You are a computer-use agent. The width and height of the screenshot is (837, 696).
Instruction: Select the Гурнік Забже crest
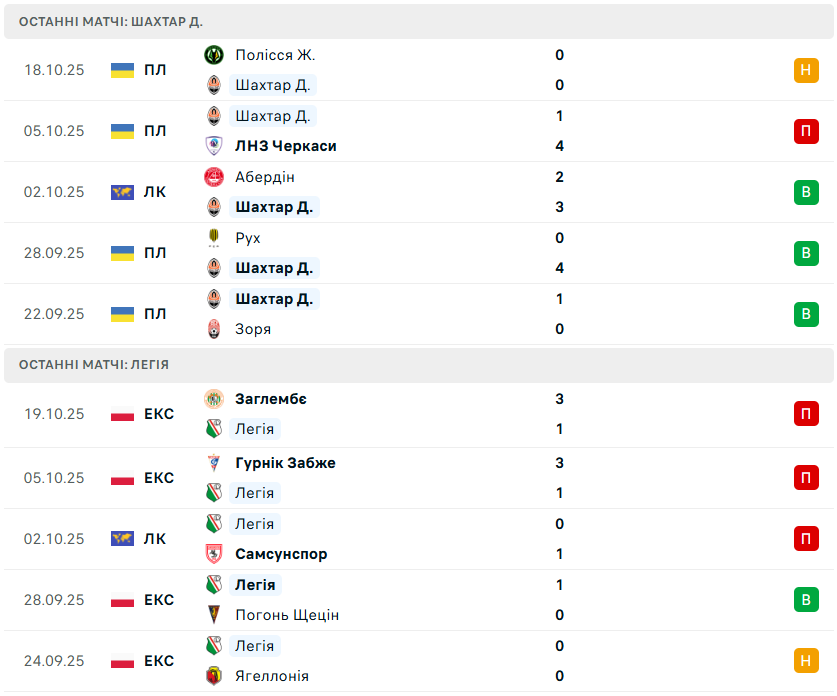[x=213, y=463]
